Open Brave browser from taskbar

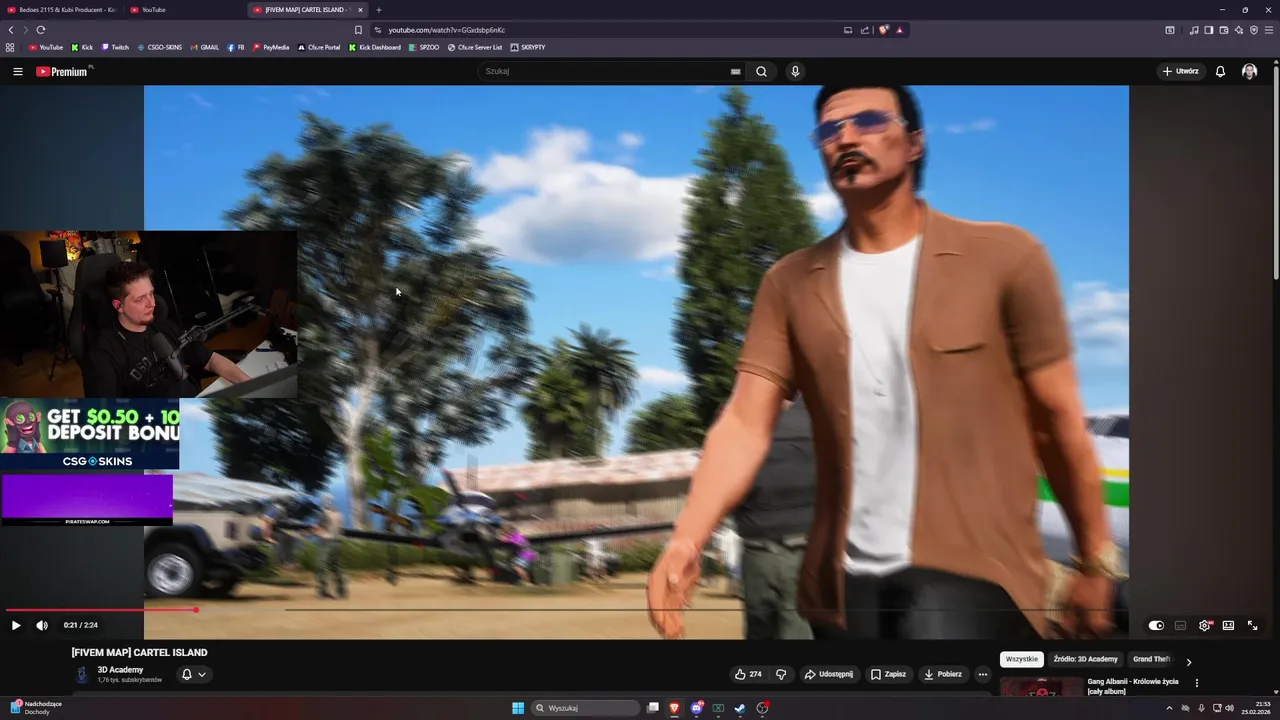click(x=674, y=708)
